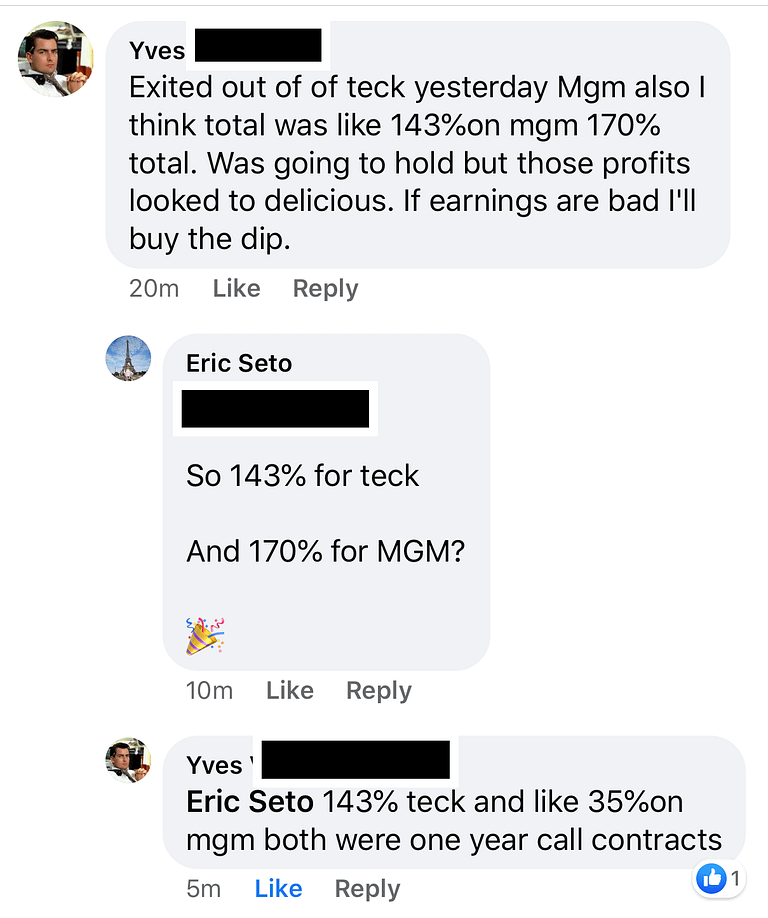Unlike the 5m-old reply from Yves
This screenshot has height=918, width=768.
(x=278, y=889)
